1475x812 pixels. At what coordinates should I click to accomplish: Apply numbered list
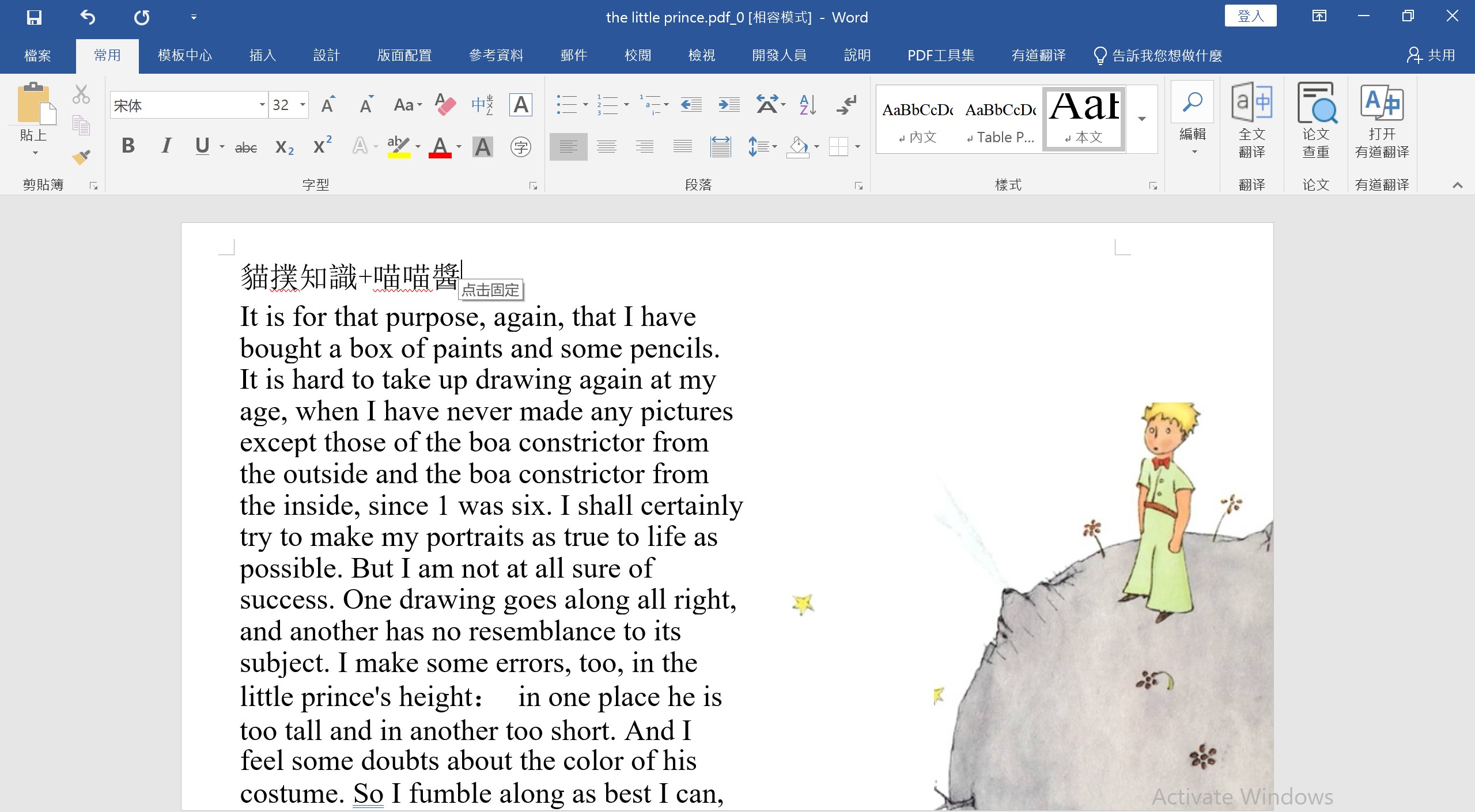(607, 105)
